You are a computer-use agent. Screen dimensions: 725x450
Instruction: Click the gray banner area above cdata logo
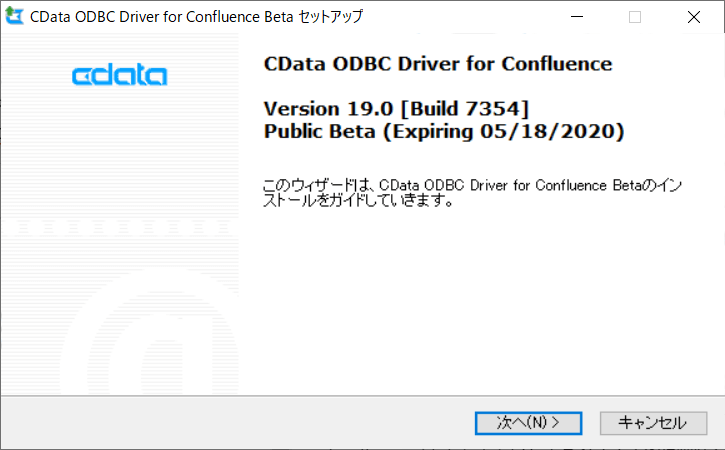(120, 45)
